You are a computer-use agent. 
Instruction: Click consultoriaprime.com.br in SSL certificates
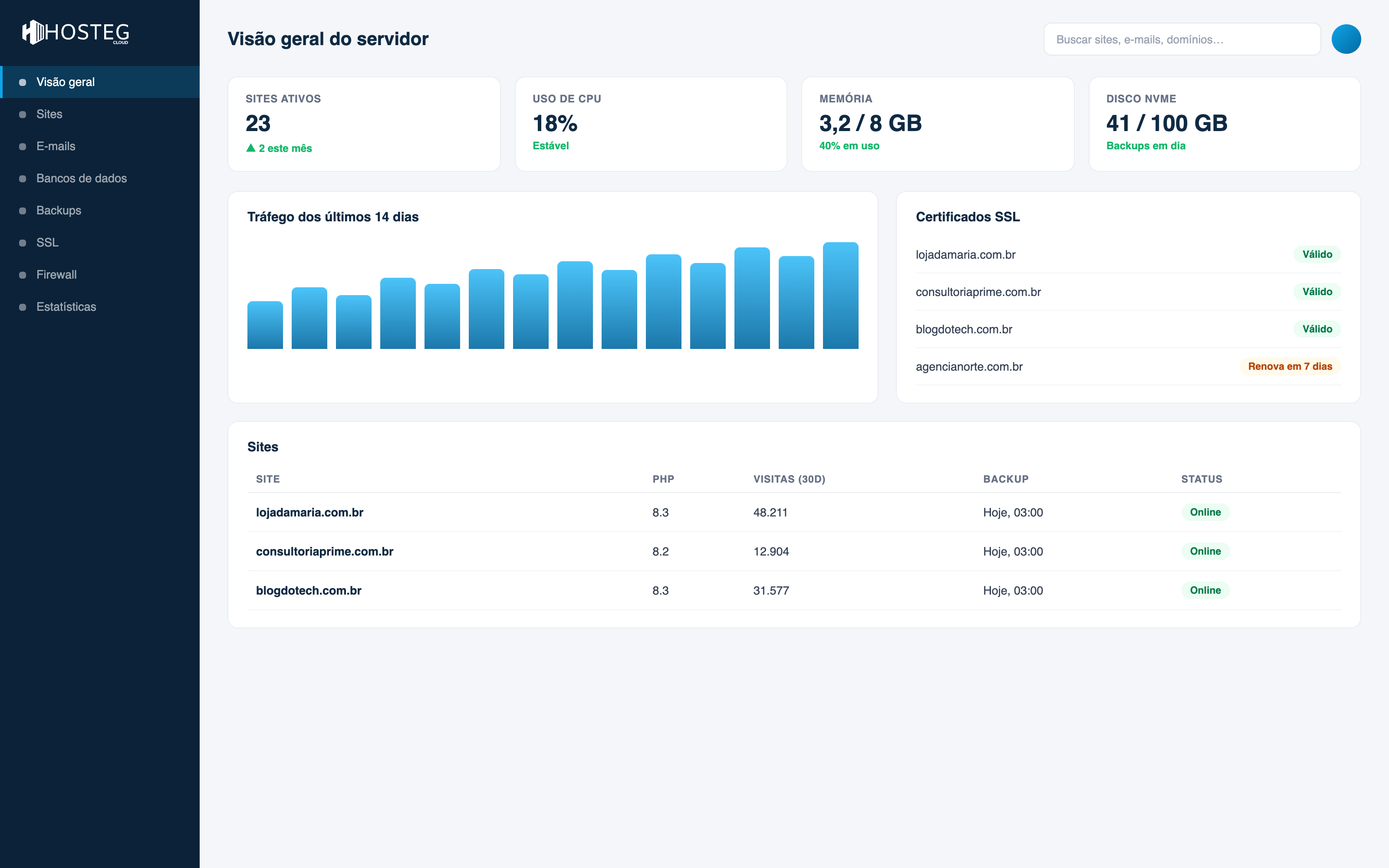[x=978, y=292]
